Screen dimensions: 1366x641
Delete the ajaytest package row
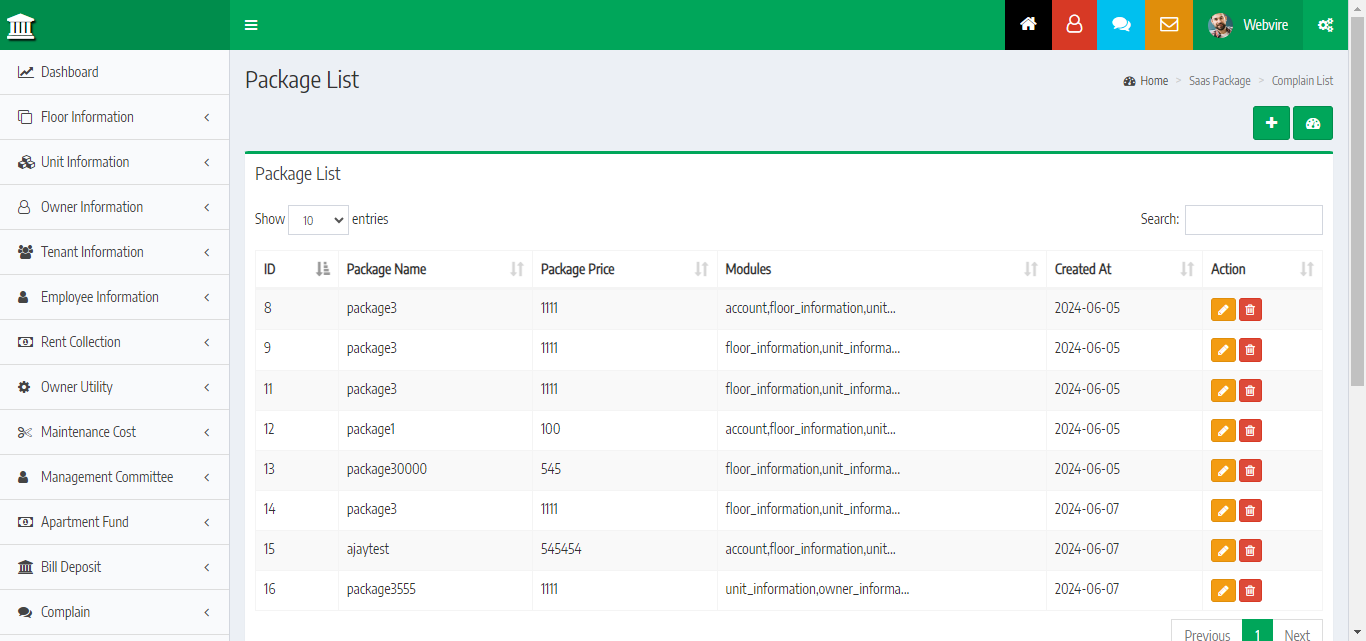1249,550
